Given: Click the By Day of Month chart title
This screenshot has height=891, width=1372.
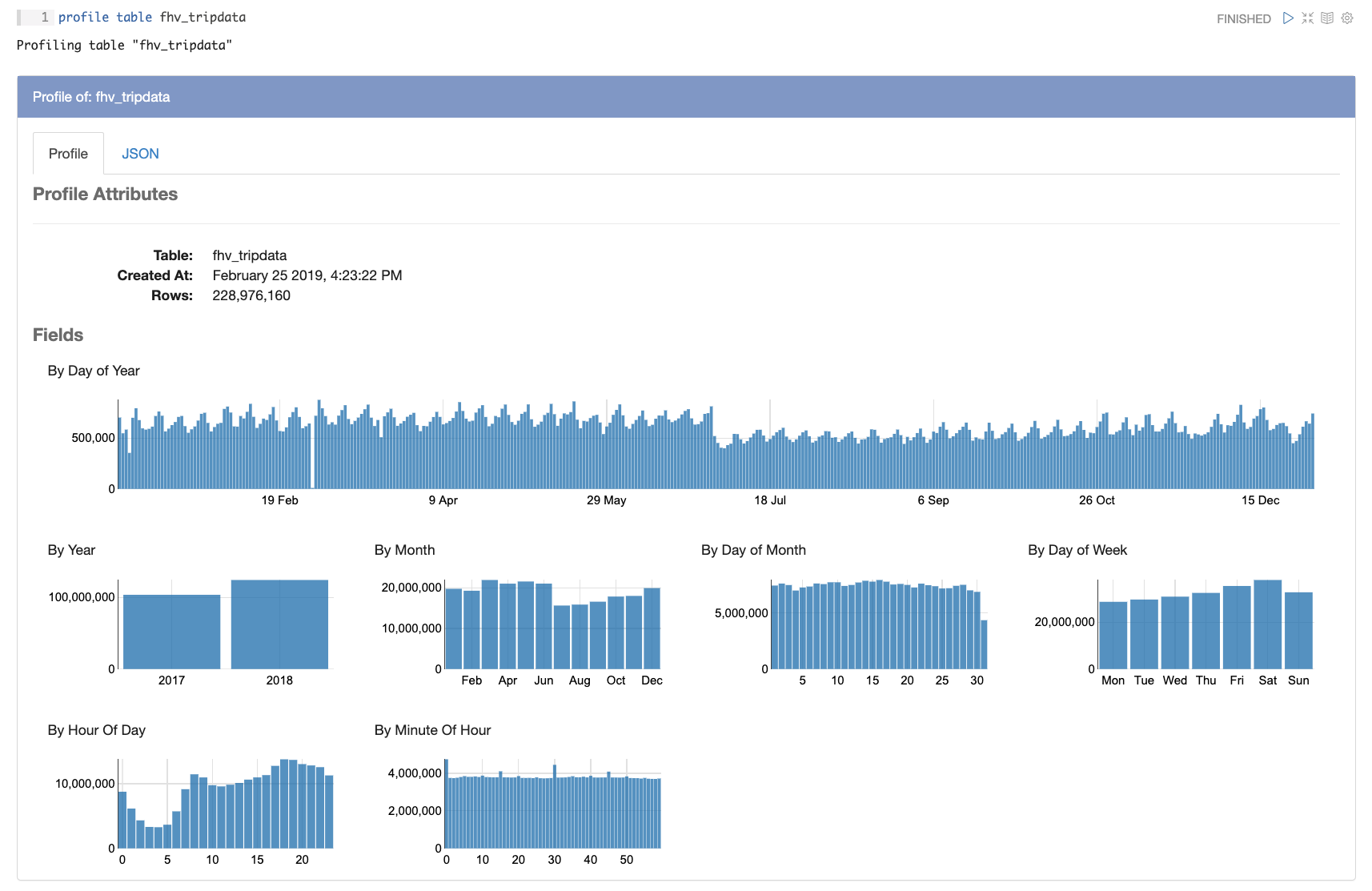Looking at the screenshot, I should point(753,550).
